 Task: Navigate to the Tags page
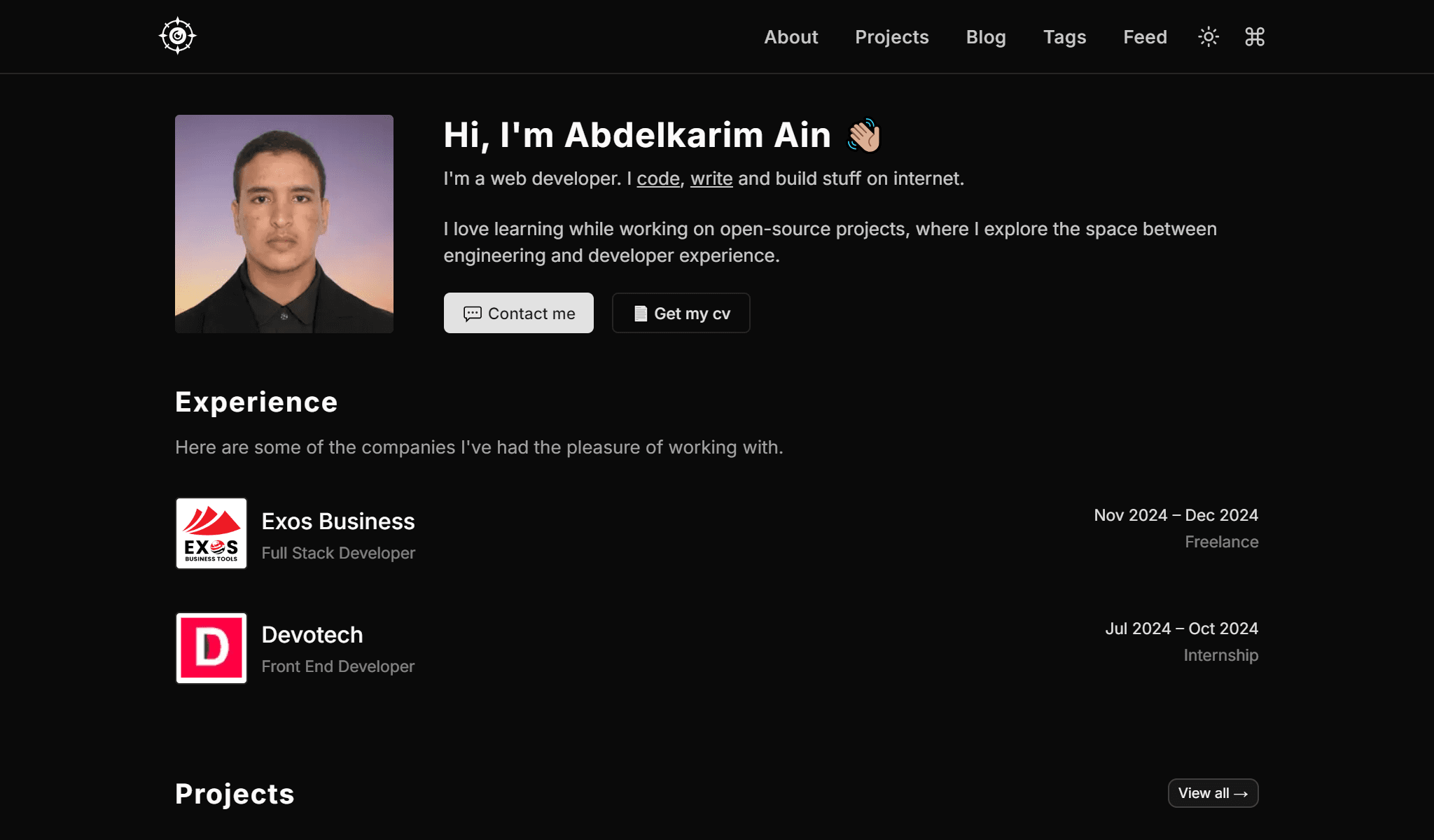tap(1064, 37)
